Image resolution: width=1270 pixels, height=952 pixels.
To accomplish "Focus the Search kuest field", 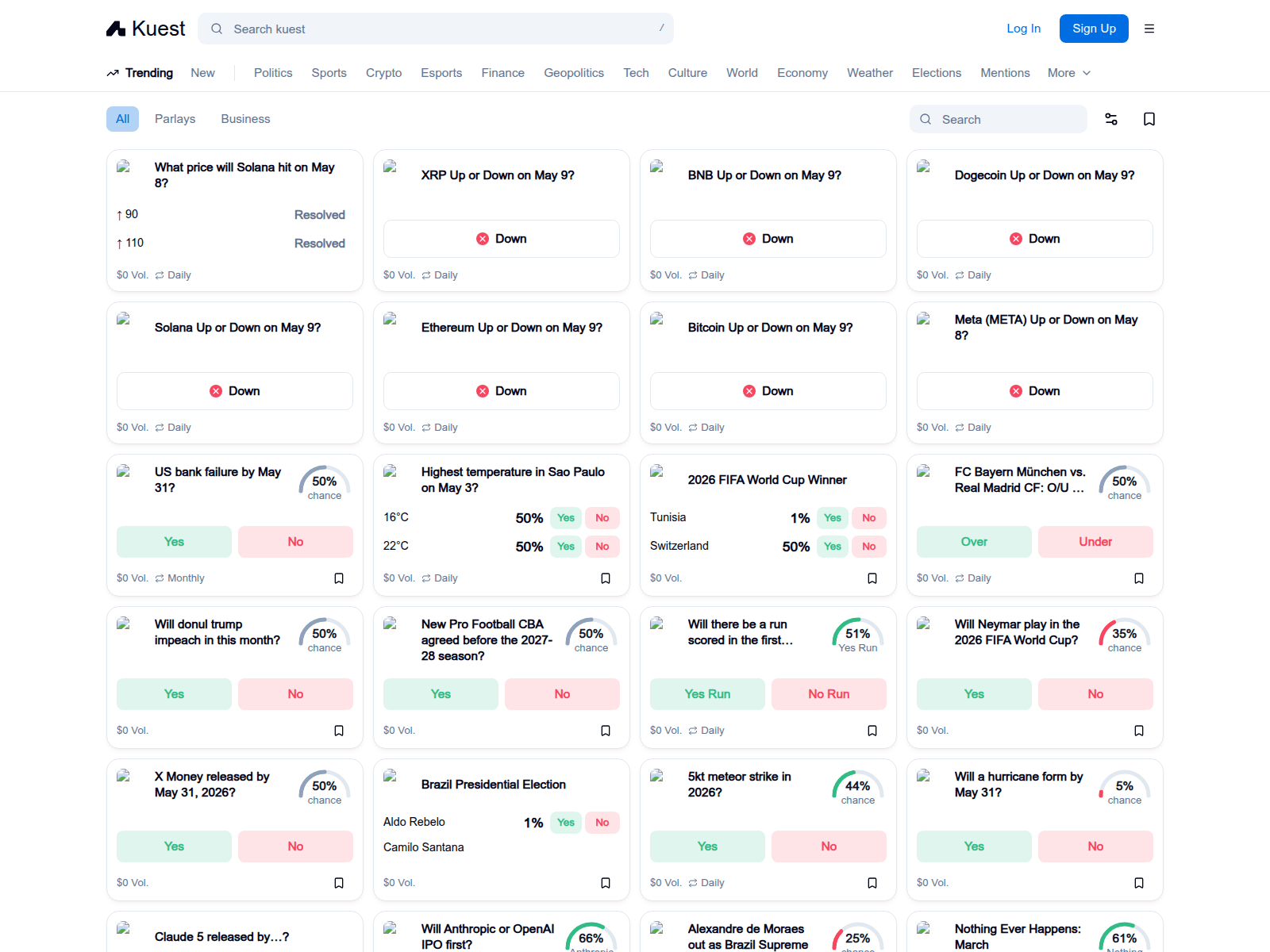I will click(x=436, y=29).
